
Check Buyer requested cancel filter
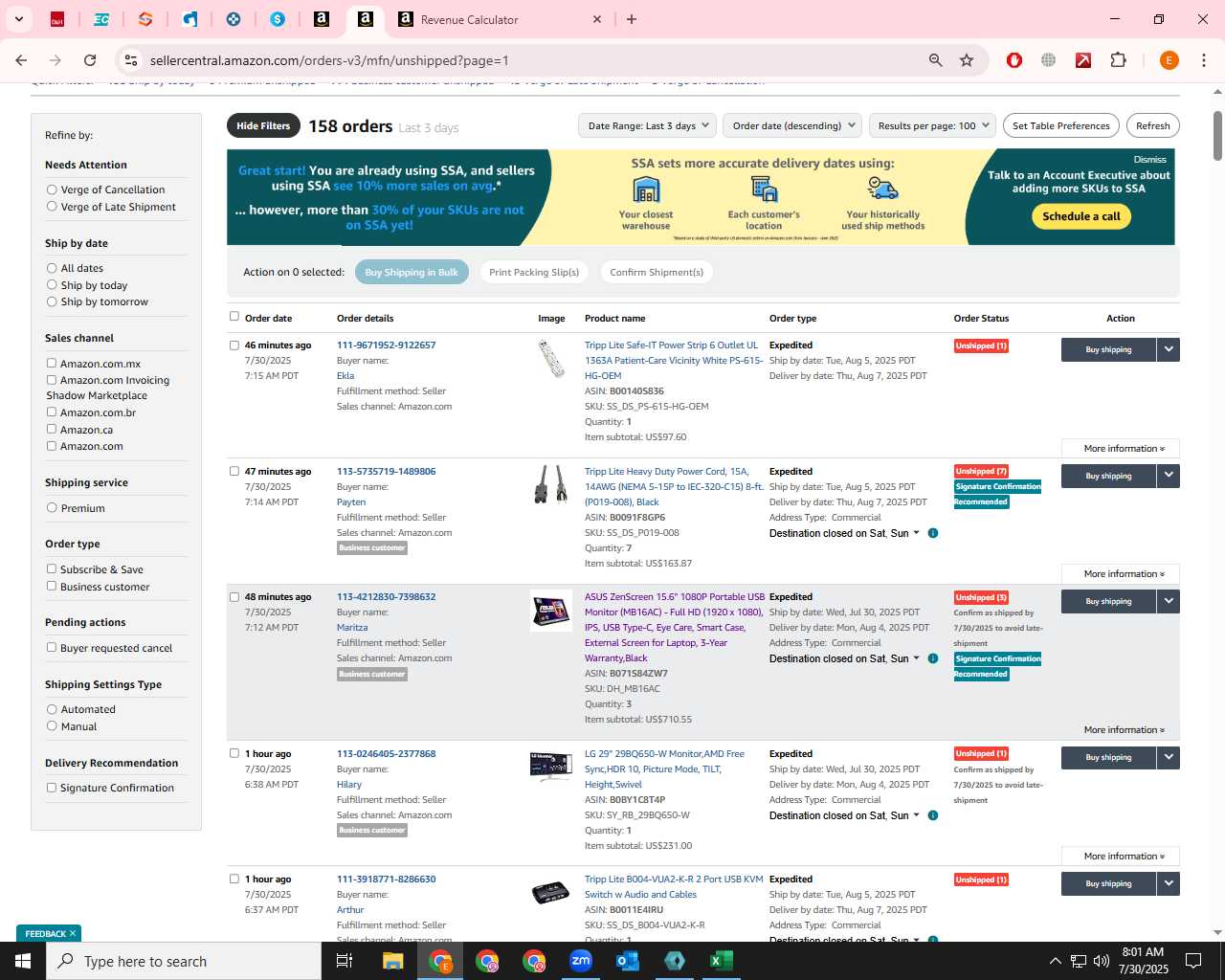pos(52,648)
